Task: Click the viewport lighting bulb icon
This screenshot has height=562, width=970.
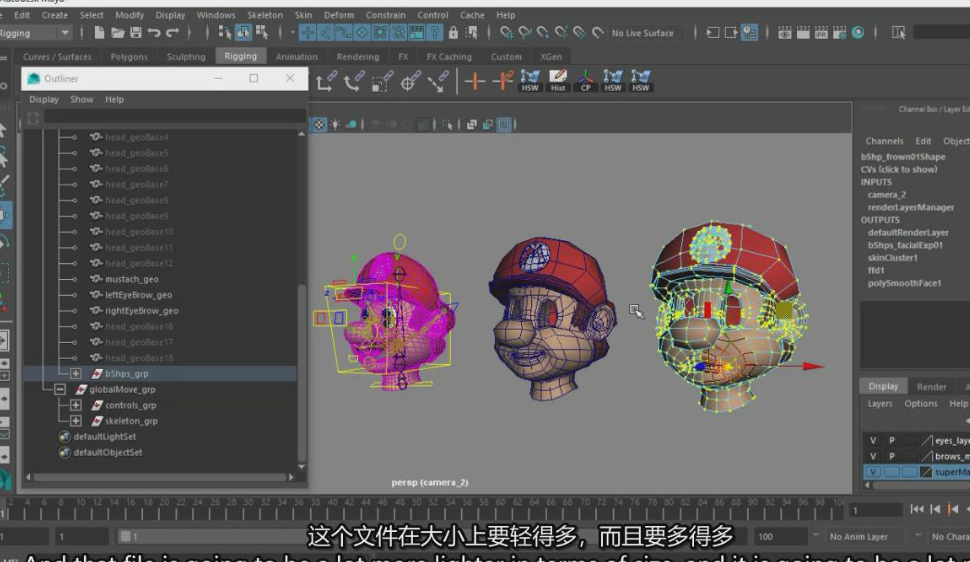Action: pos(335,124)
